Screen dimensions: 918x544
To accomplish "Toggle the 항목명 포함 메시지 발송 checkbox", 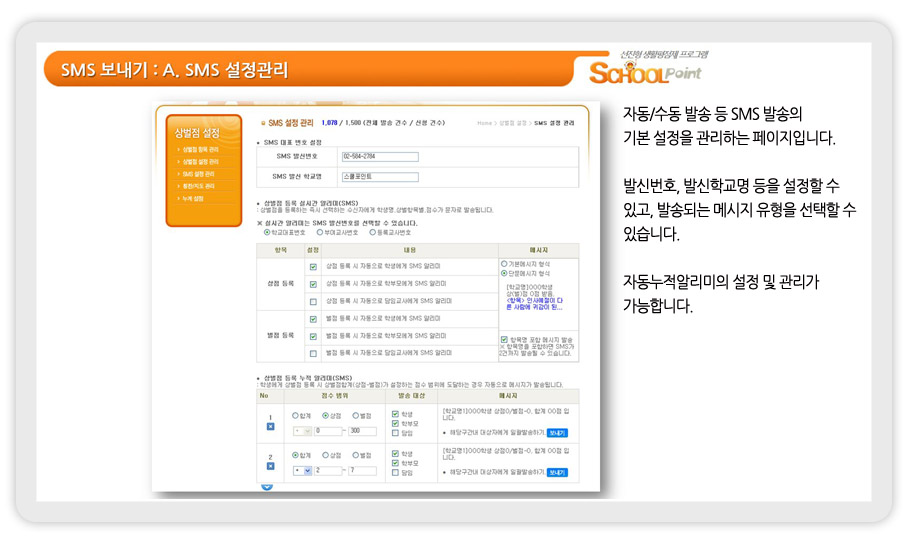I will tap(504, 340).
